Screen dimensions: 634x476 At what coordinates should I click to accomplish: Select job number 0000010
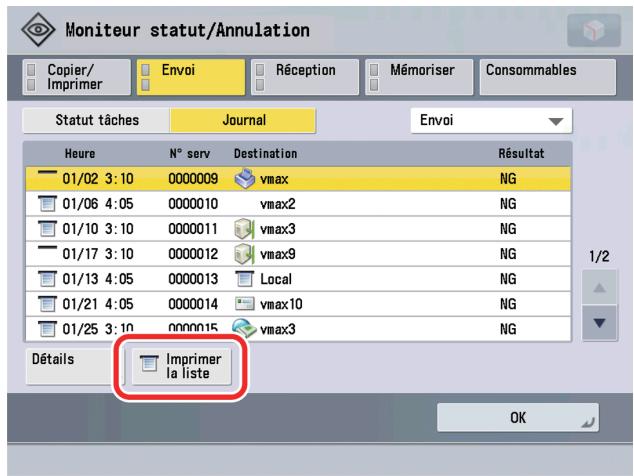(193, 203)
